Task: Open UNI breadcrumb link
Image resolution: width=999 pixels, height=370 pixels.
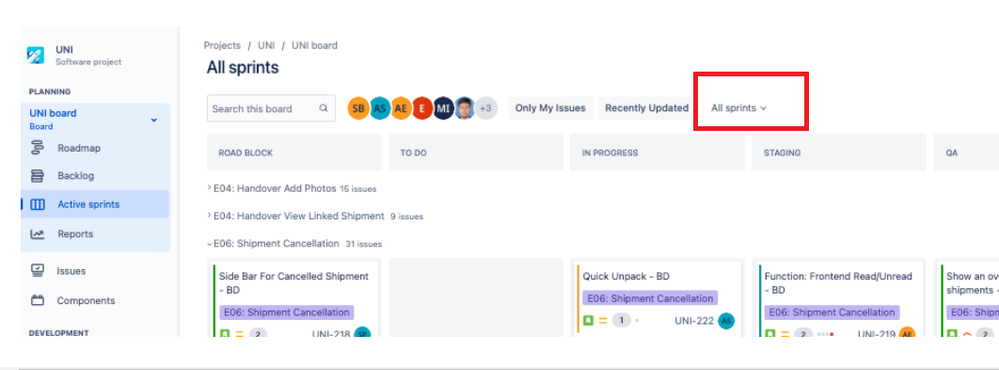Action: click(266, 46)
